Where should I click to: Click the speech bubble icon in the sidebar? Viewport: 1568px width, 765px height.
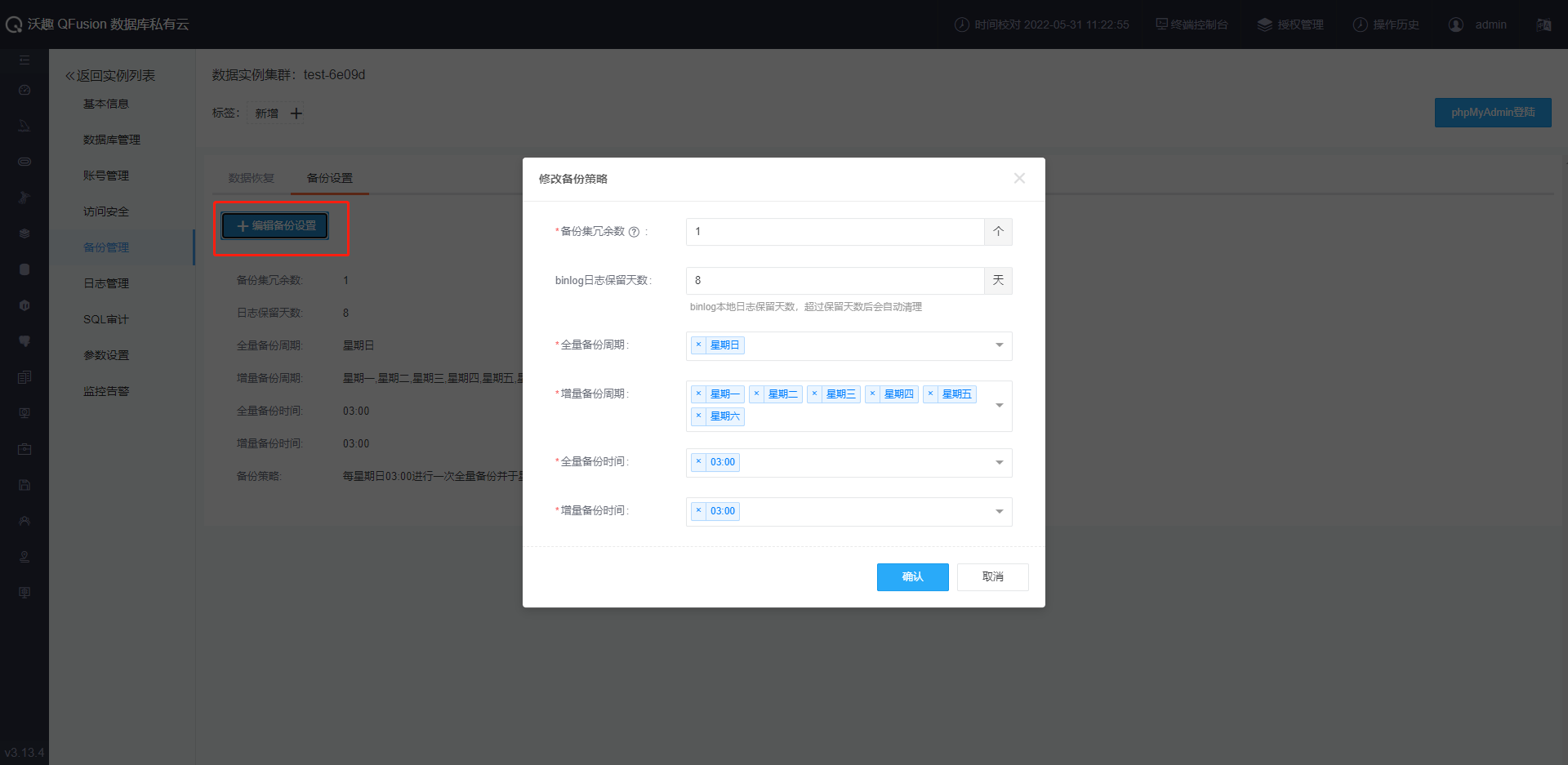pyautogui.click(x=24, y=341)
